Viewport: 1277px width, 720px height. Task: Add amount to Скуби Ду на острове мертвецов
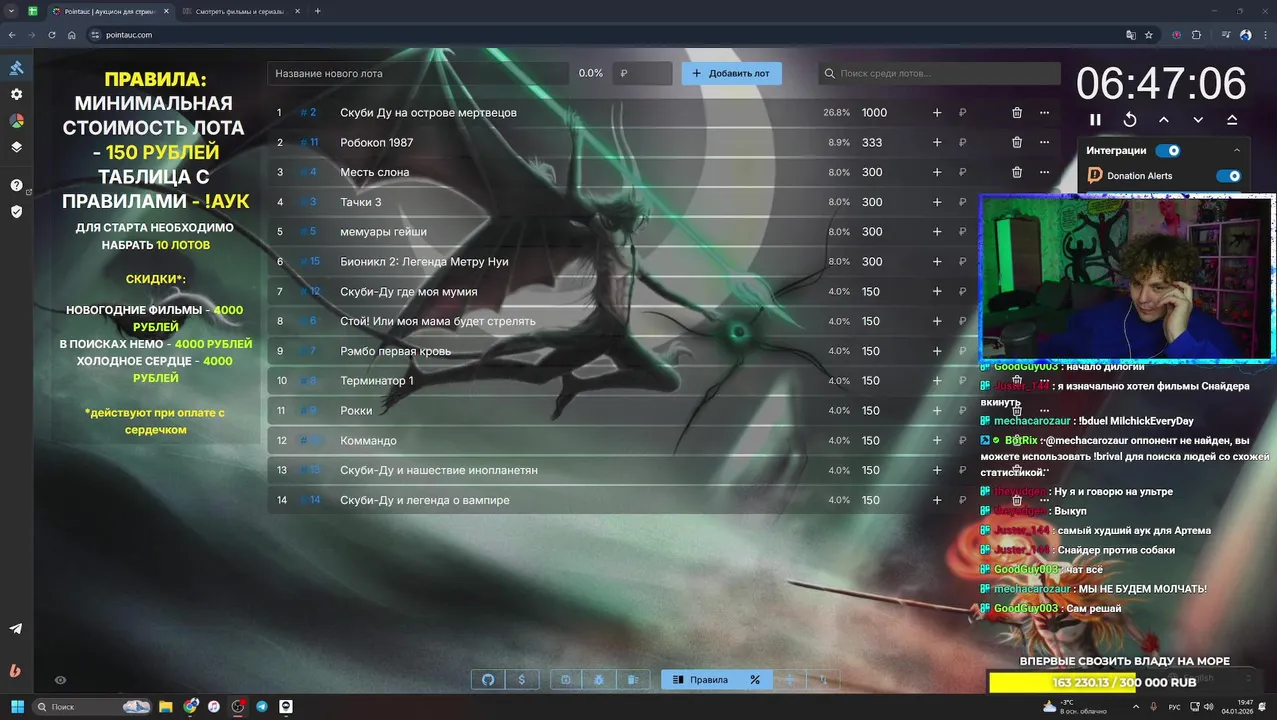pos(937,113)
